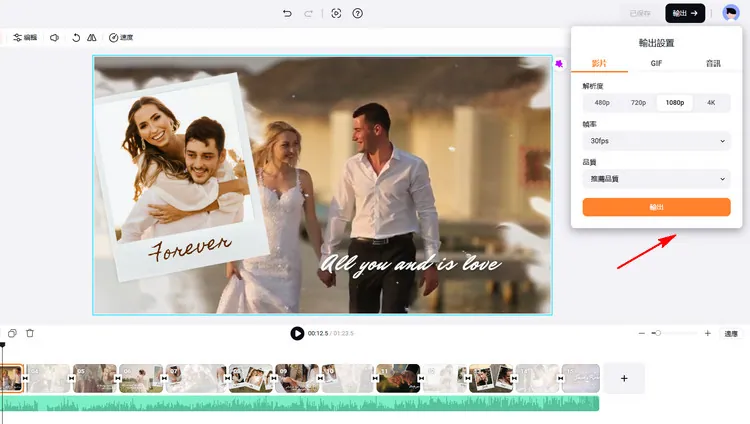This screenshot has height=424, width=750.
Task: Open the help question mark icon
Action: (357, 13)
